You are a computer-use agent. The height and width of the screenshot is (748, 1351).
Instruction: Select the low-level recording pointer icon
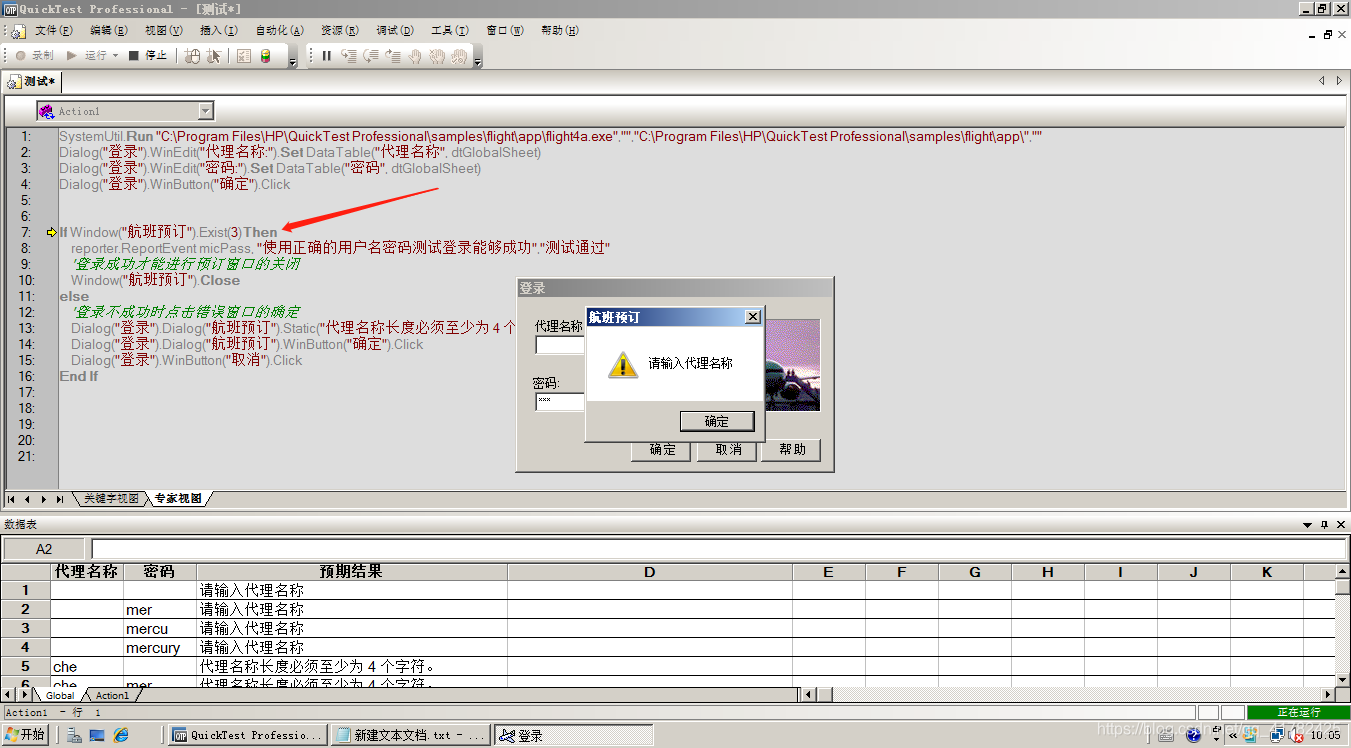point(214,56)
